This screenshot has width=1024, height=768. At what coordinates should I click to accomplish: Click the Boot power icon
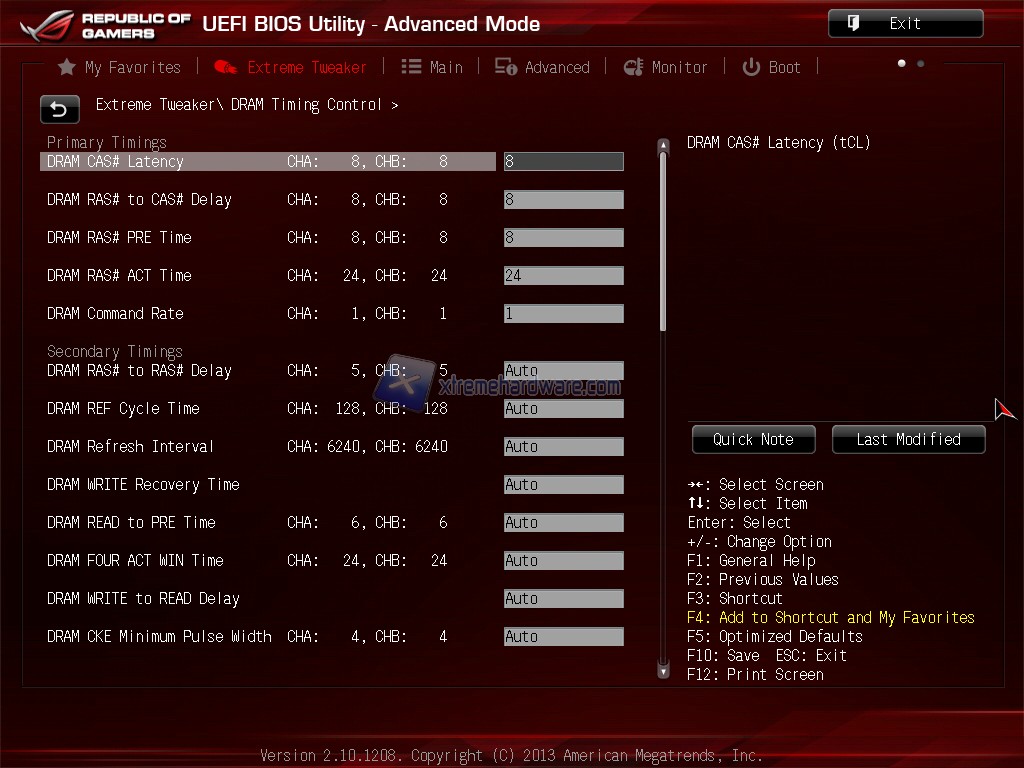pyautogui.click(x=751, y=67)
